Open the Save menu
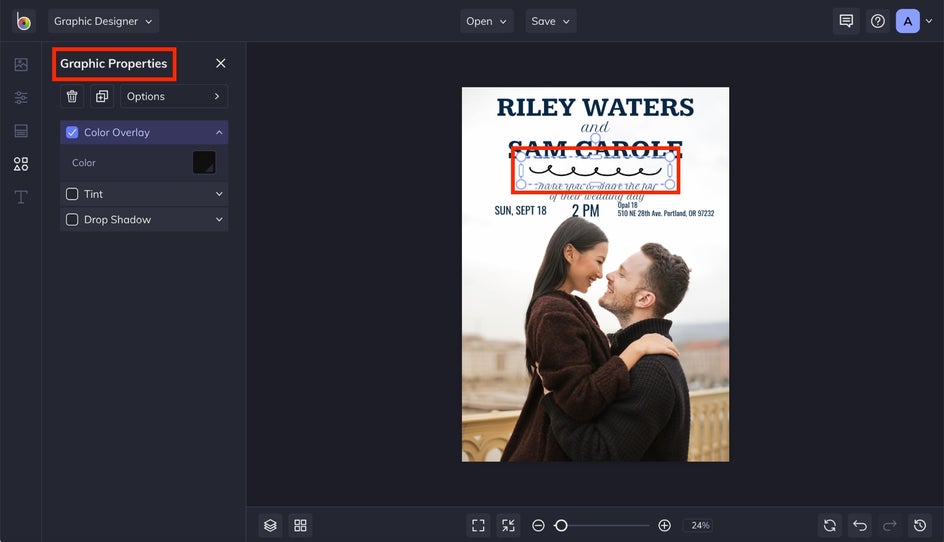 (550, 21)
